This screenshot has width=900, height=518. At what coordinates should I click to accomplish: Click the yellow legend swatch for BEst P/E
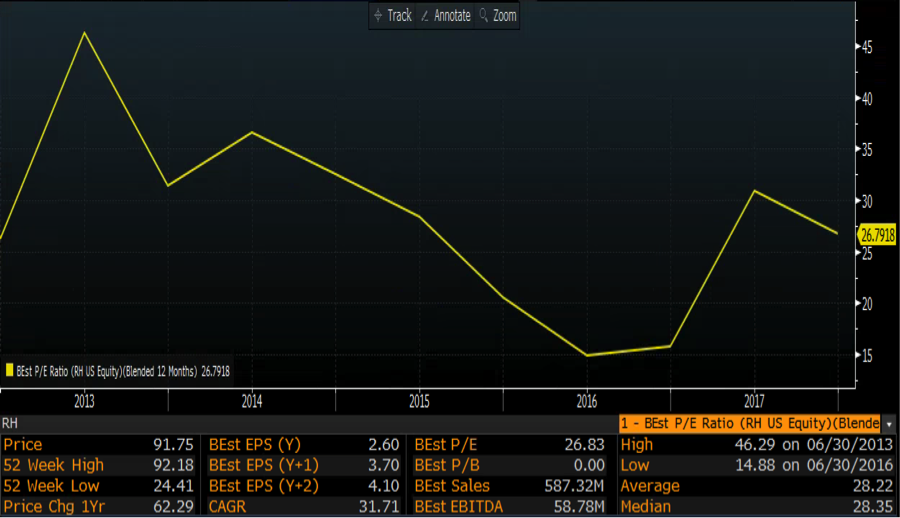(x=9, y=370)
